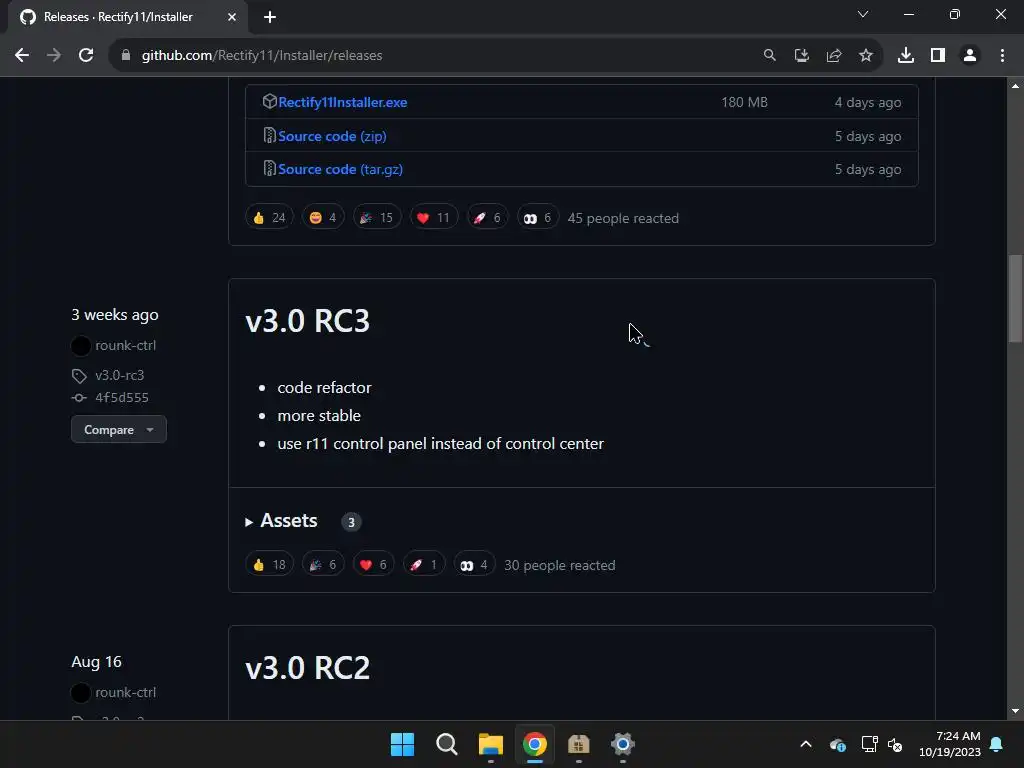This screenshot has height=768, width=1024.
Task: Open the Chrome profile icon
Action: [970, 56]
